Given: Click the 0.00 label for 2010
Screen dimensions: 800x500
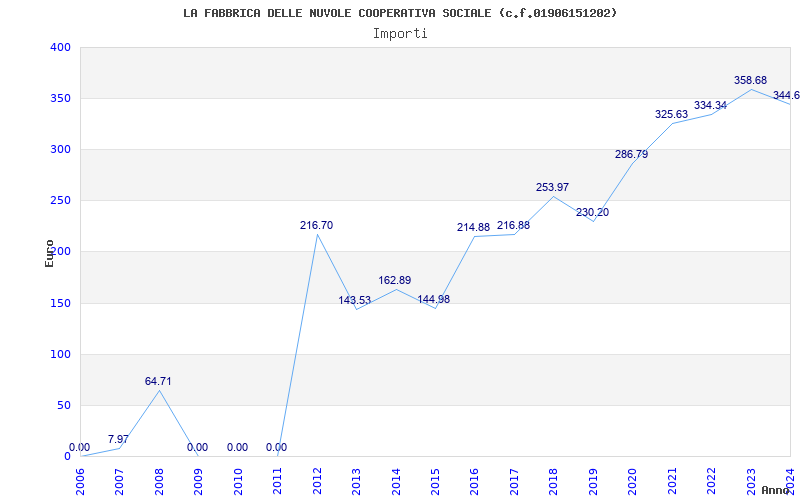Looking at the screenshot, I should click(x=237, y=447).
